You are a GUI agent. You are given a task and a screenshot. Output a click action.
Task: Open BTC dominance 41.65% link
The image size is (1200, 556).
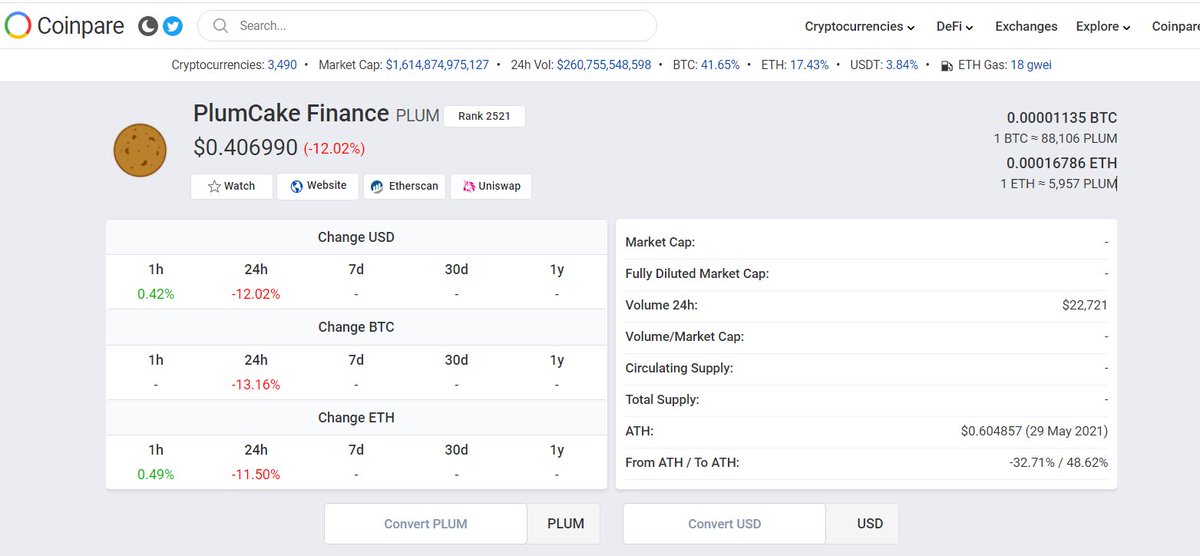(720, 65)
